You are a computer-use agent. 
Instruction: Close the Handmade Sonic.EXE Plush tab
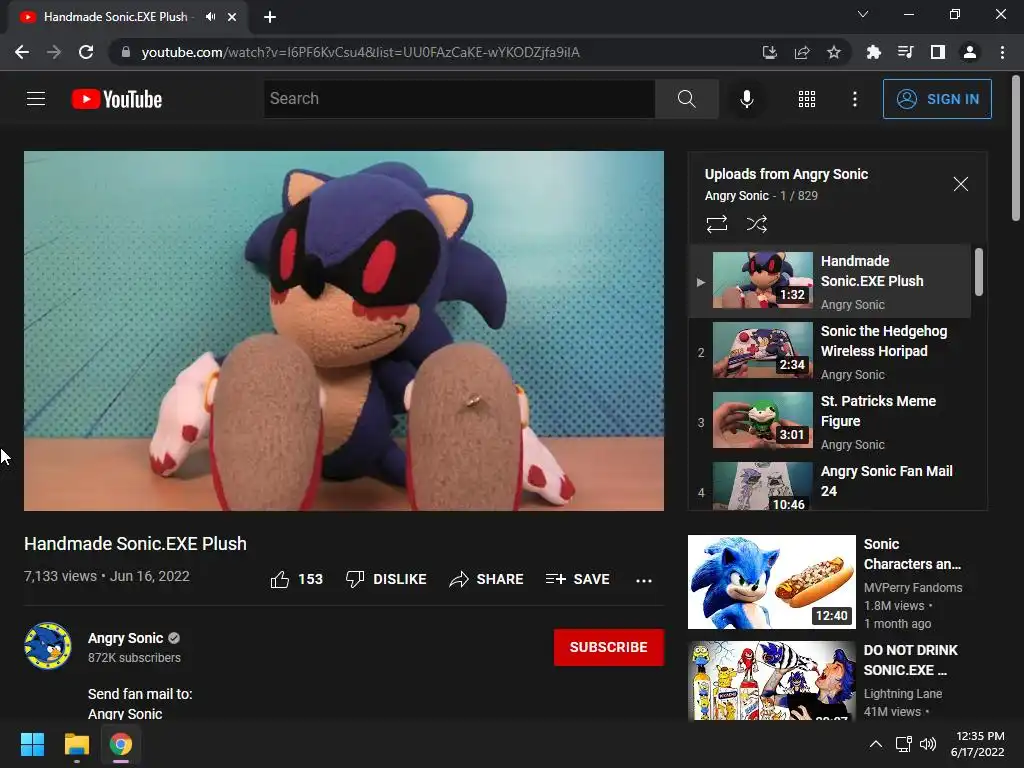click(232, 17)
